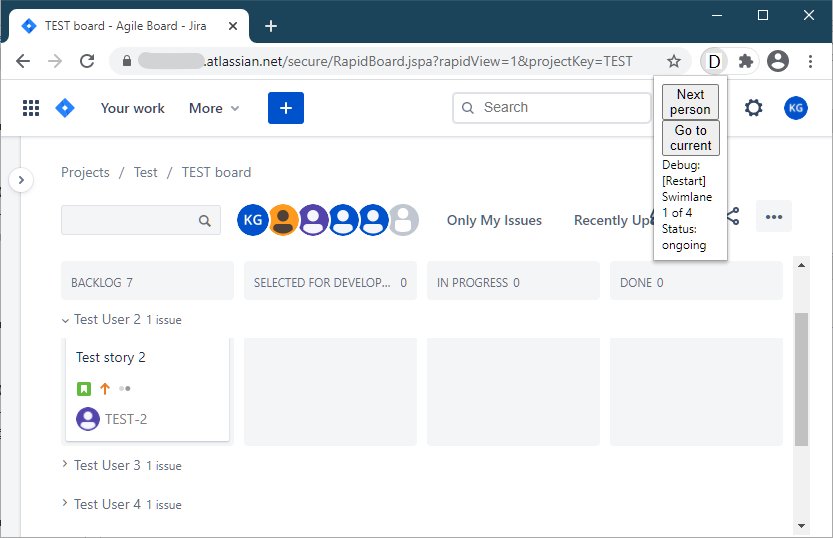Expand the left sidebar with chevron

pyautogui.click(x=21, y=180)
